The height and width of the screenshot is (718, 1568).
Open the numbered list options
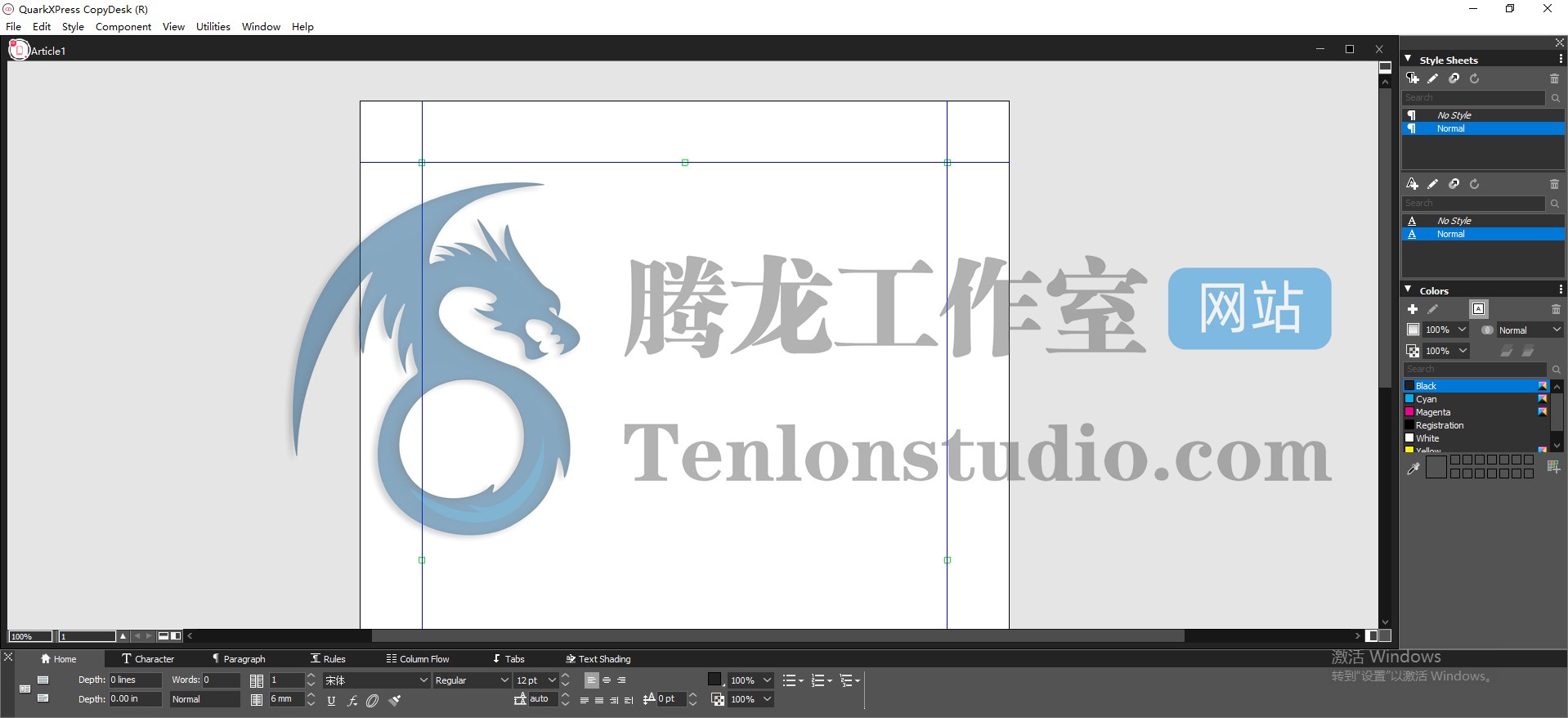coord(822,680)
